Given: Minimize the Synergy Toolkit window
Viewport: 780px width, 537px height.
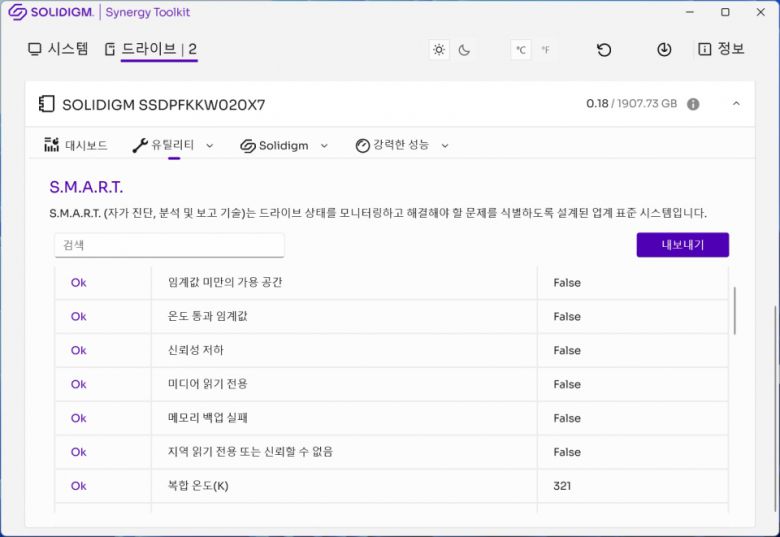Looking at the screenshot, I should [x=689, y=12].
